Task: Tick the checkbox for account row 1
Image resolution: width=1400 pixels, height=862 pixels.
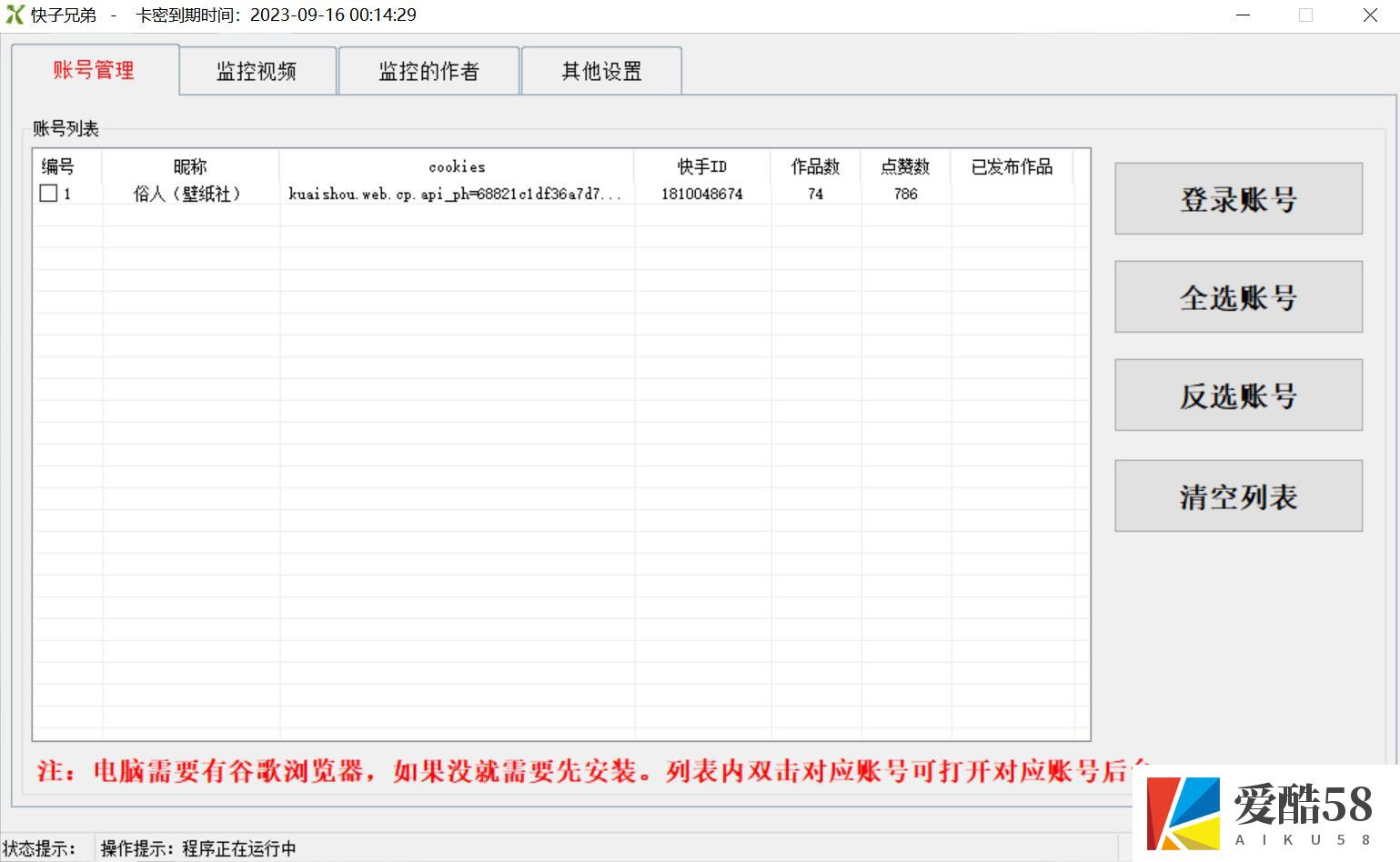Action: (x=48, y=193)
